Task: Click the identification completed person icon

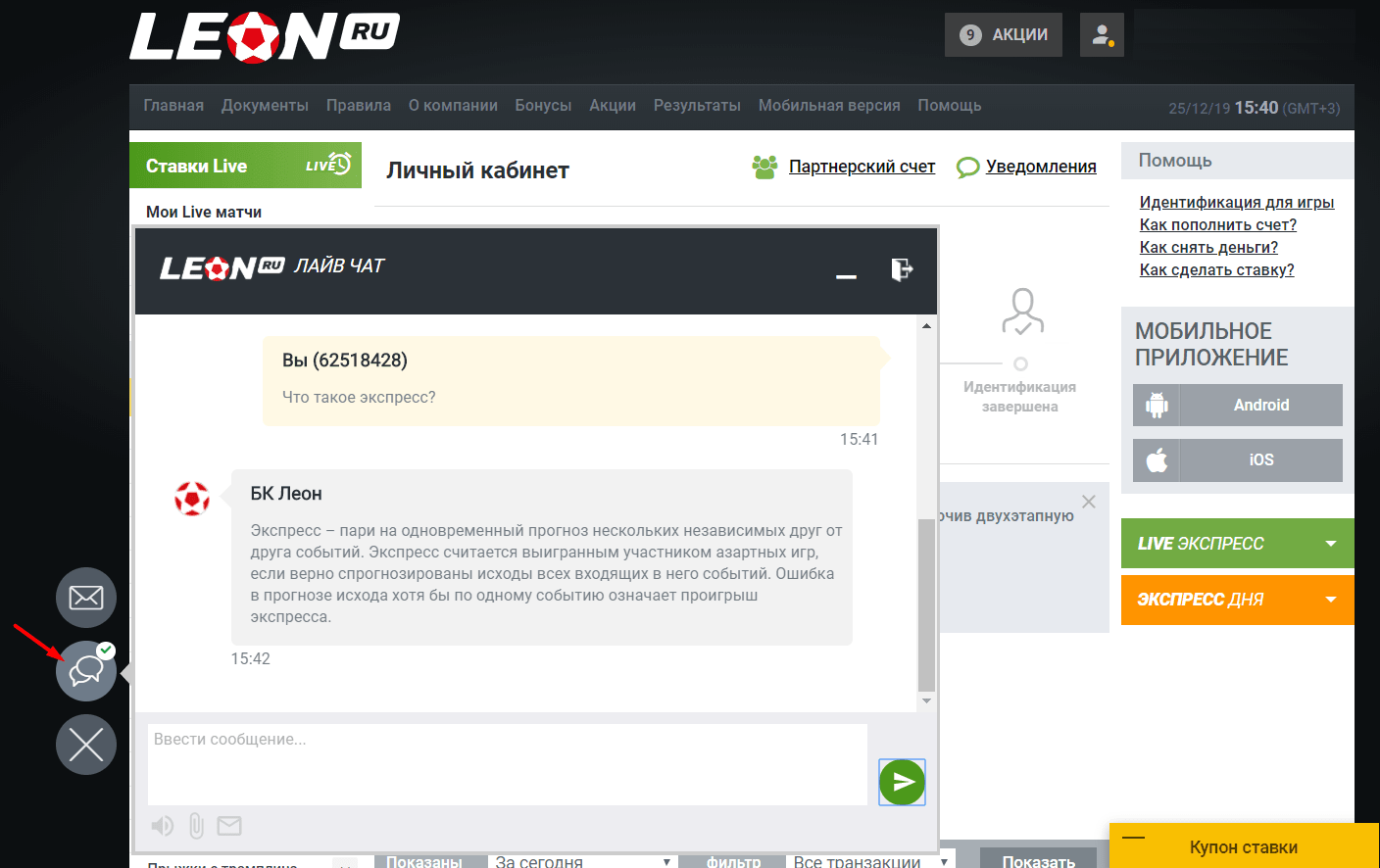Action: (1022, 312)
